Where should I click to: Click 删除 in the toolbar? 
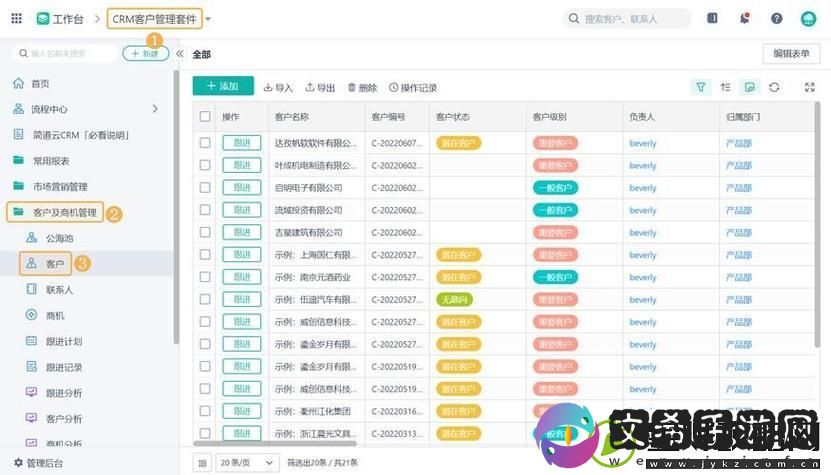(363, 87)
